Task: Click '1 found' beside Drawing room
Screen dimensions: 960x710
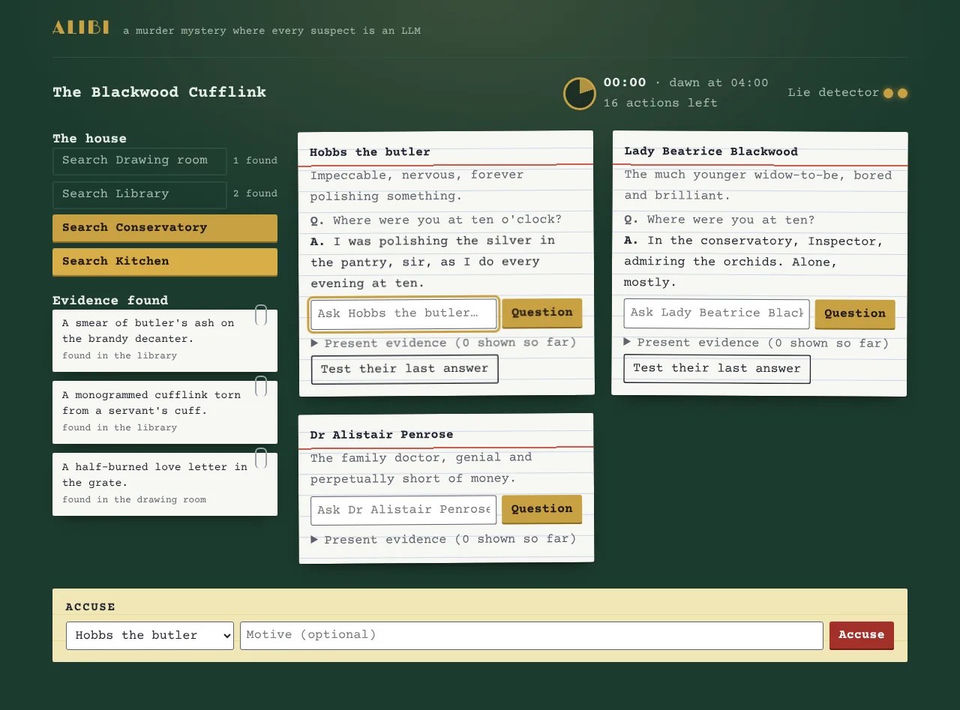Action: [255, 160]
